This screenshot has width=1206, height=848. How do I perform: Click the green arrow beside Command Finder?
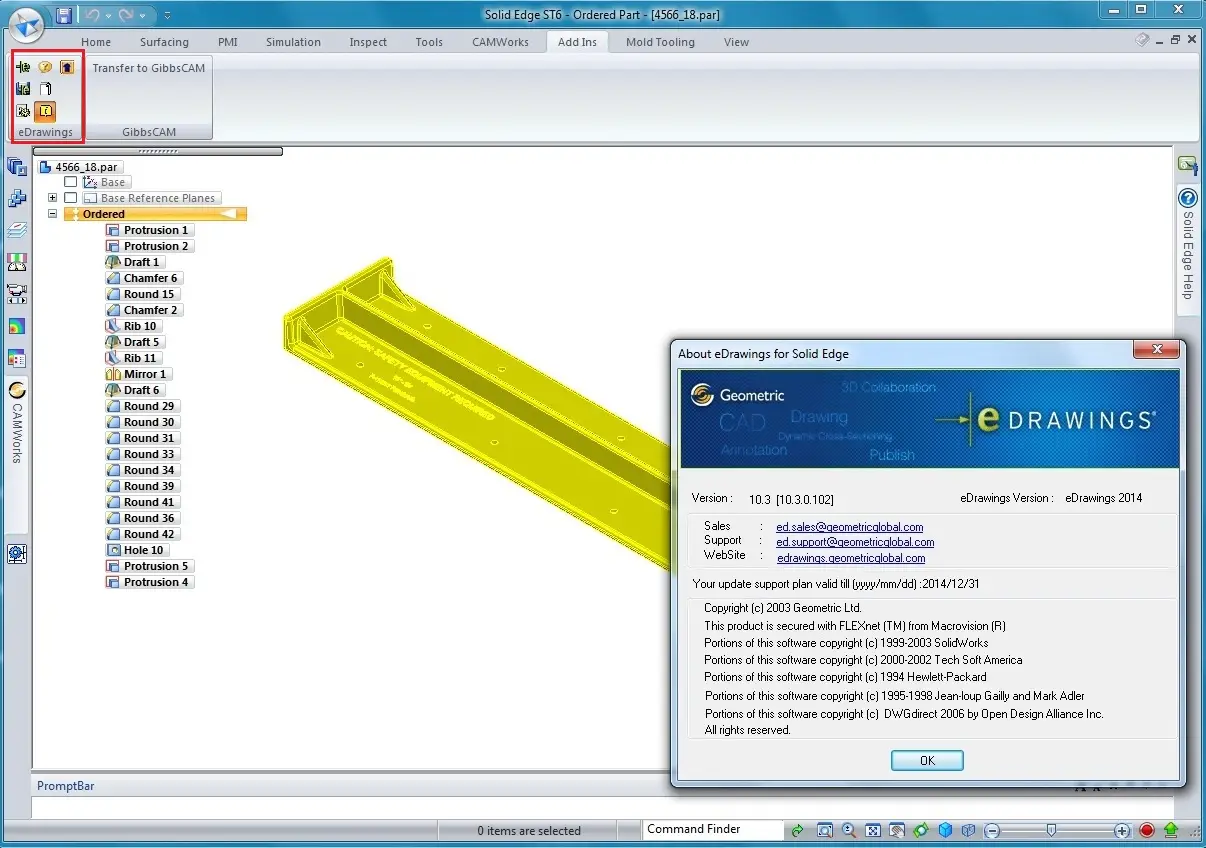[797, 830]
